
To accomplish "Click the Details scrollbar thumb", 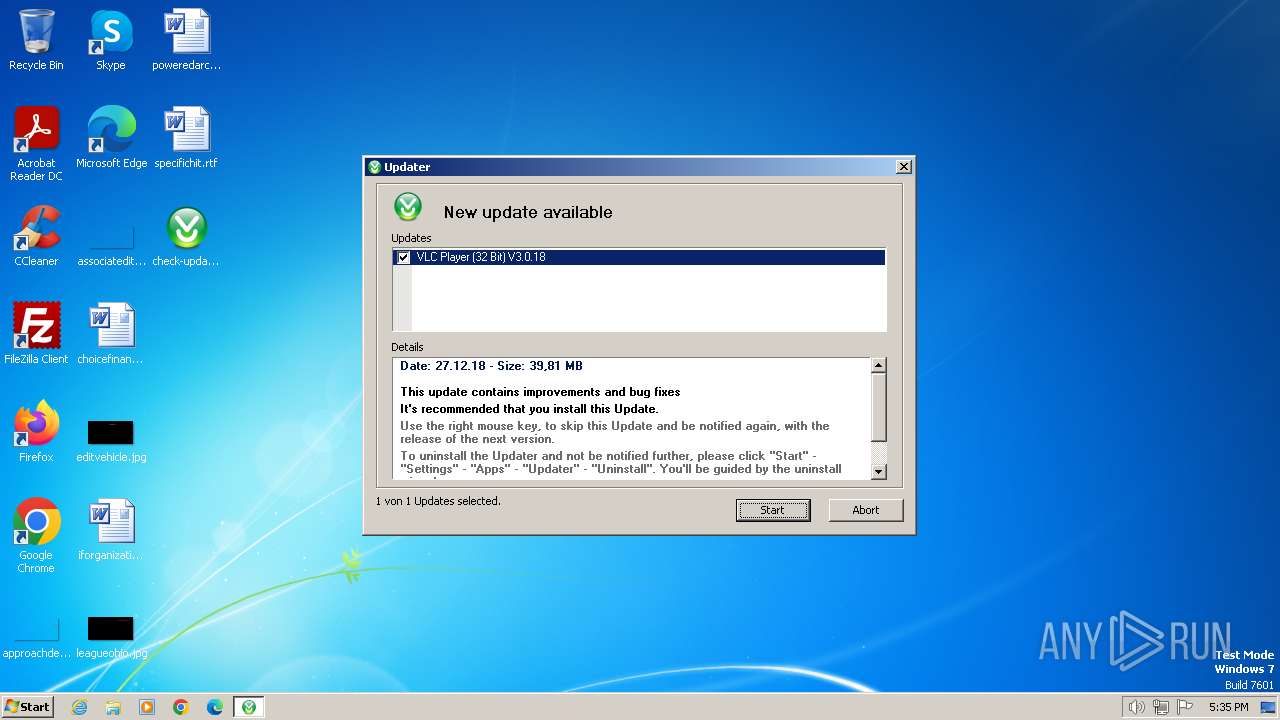I will pyautogui.click(x=879, y=407).
